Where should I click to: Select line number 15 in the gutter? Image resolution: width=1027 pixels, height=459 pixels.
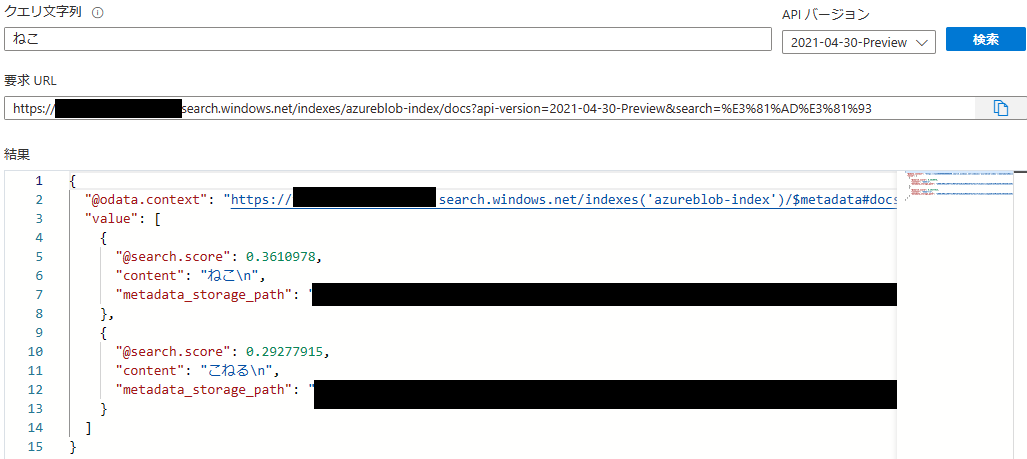pos(35,447)
